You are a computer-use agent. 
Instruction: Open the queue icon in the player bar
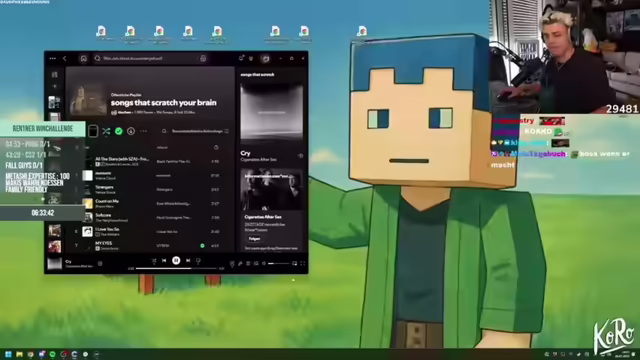[248, 264]
